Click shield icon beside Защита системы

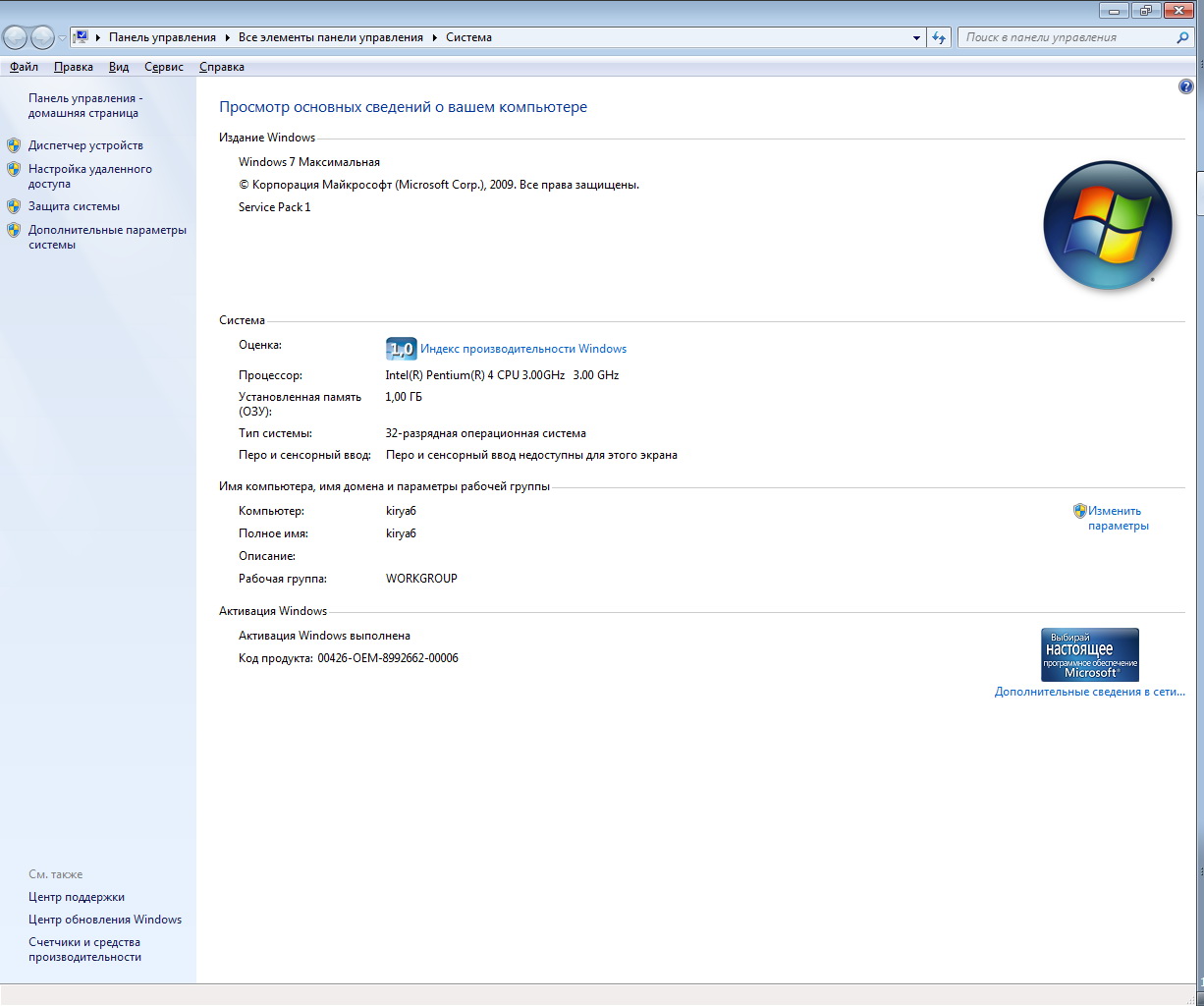(x=14, y=206)
